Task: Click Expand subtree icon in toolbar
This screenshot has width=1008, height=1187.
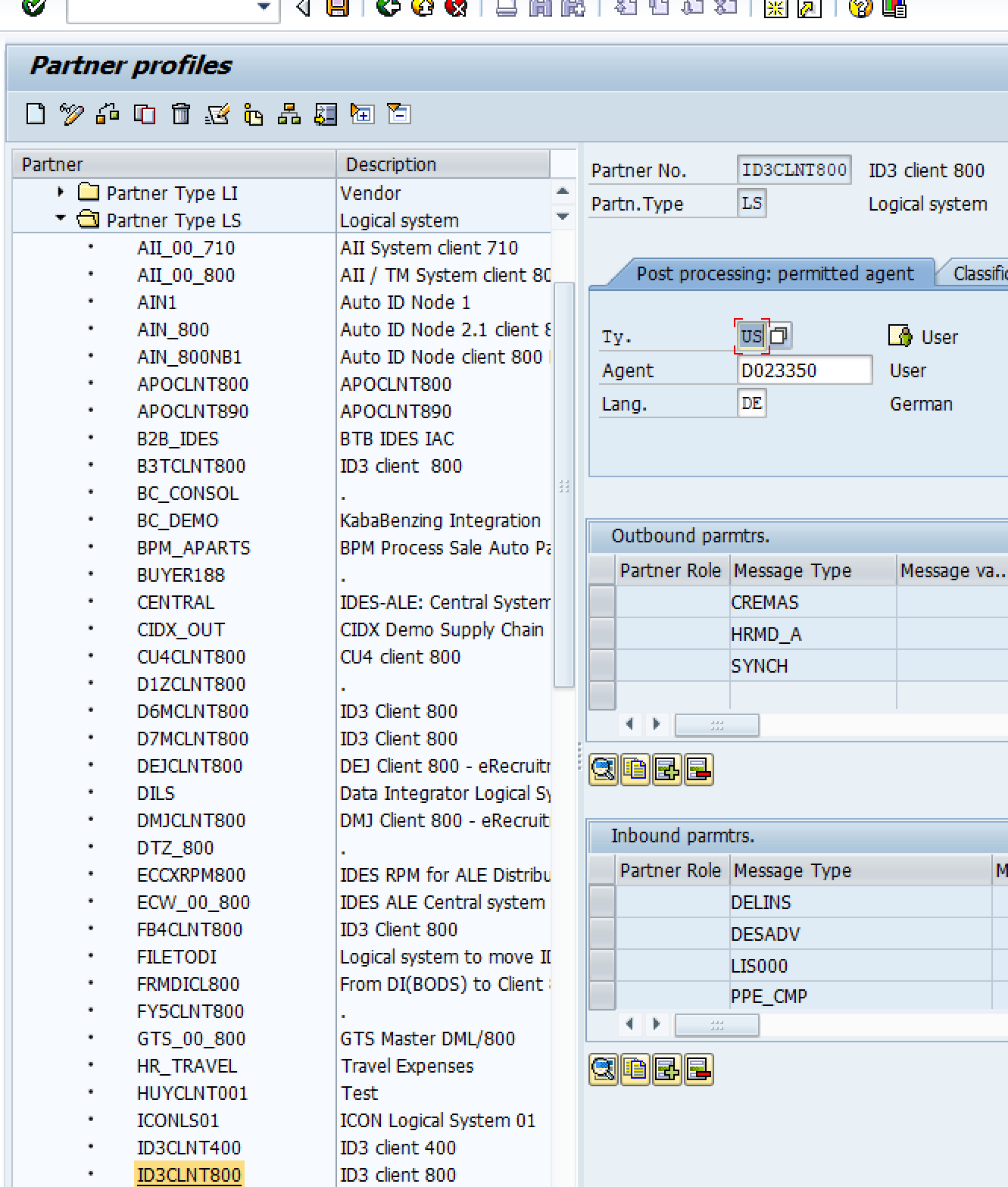Action: 362,114
